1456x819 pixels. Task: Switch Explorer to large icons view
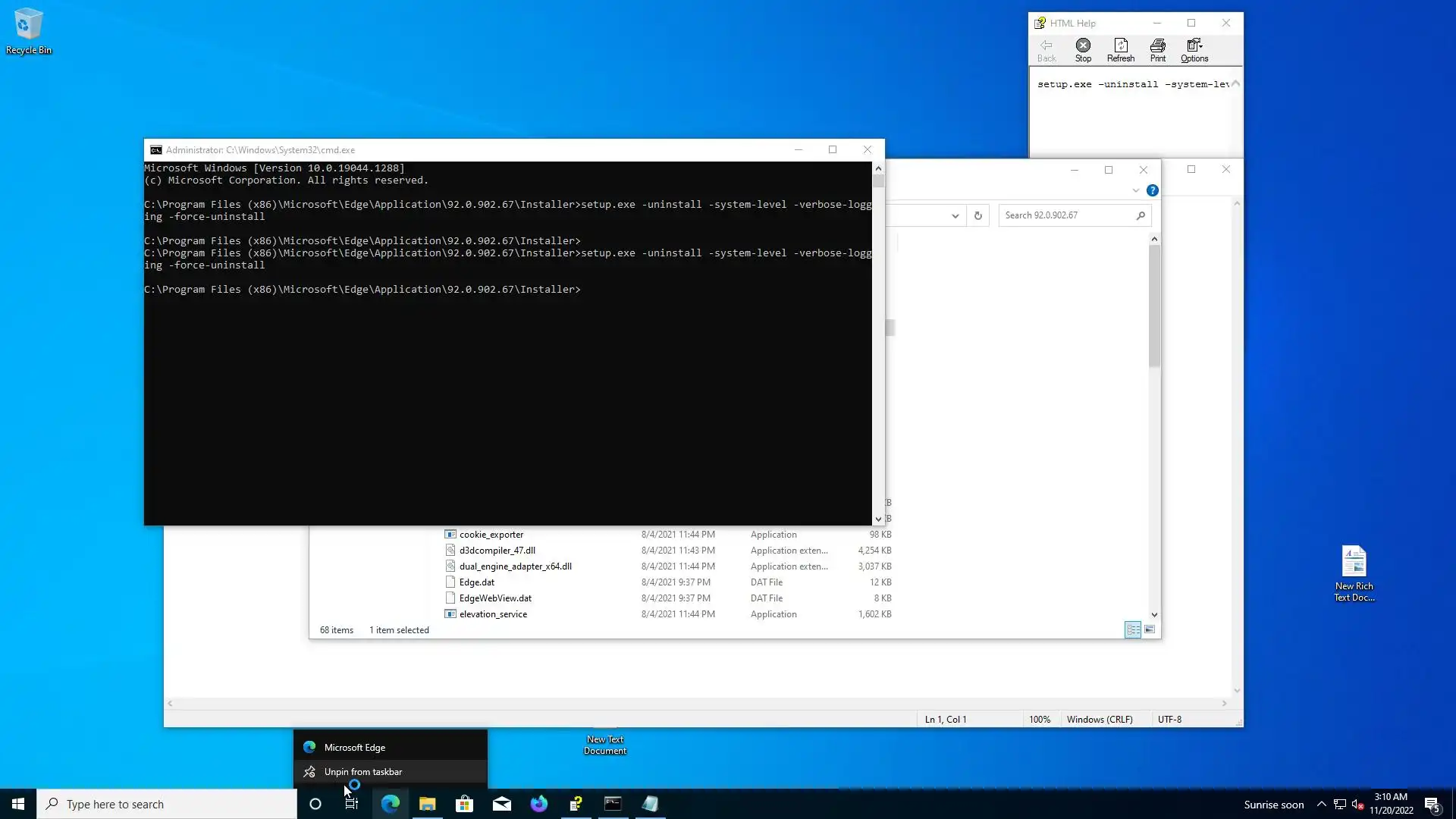(1150, 629)
